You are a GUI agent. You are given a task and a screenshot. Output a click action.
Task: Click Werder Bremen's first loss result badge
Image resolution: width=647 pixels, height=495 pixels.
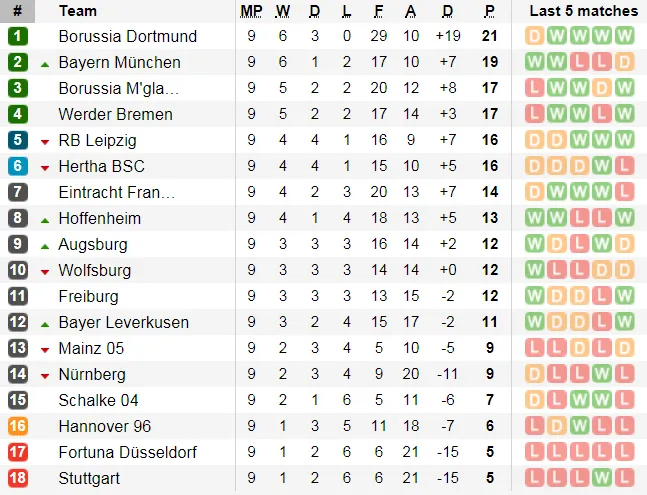click(534, 114)
